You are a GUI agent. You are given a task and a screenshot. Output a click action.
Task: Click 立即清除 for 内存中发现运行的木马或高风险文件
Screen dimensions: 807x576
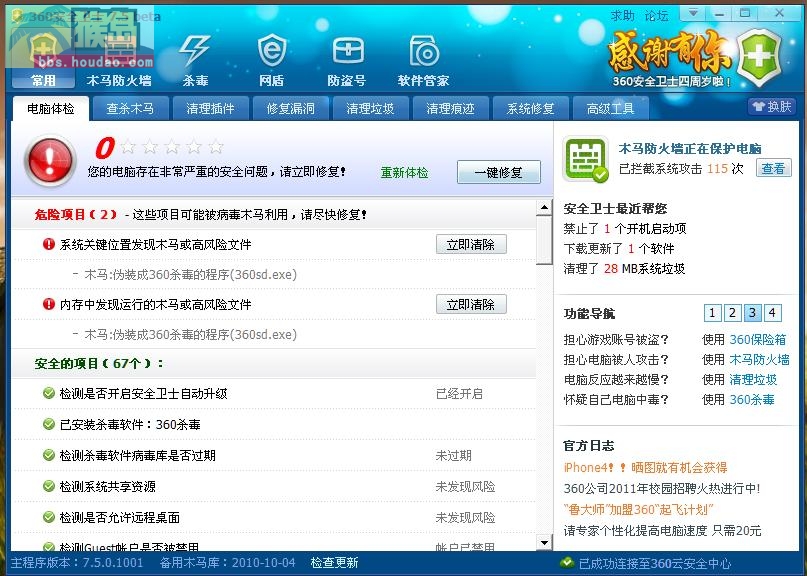471,304
